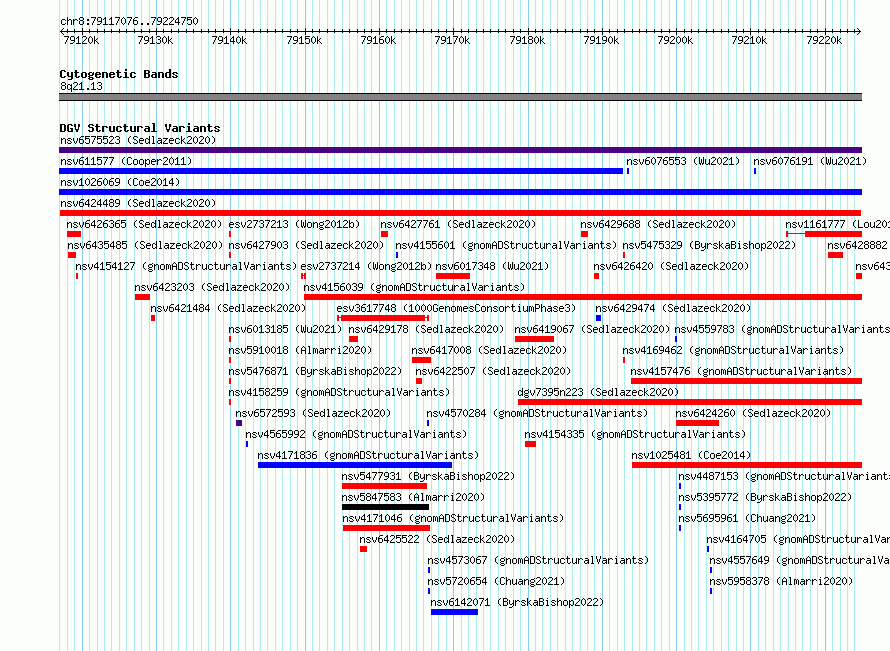Click the red dgv7395n223 variant bar
Viewport: 890px width, 651px height.
[690, 402]
